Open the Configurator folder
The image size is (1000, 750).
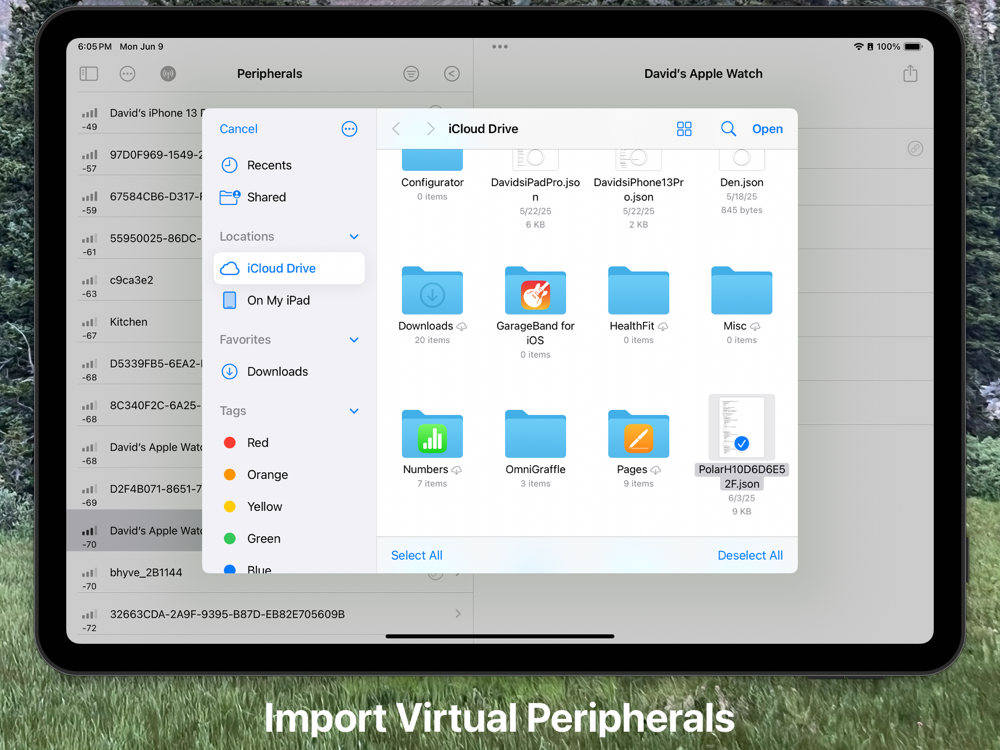tap(432, 175)
